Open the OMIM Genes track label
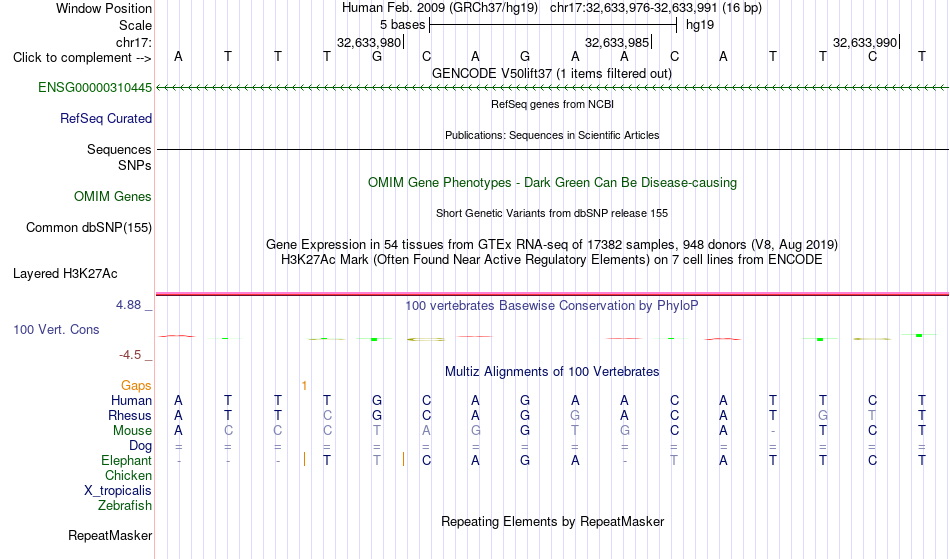Screen dimensions: 950x559 [113, 197]
